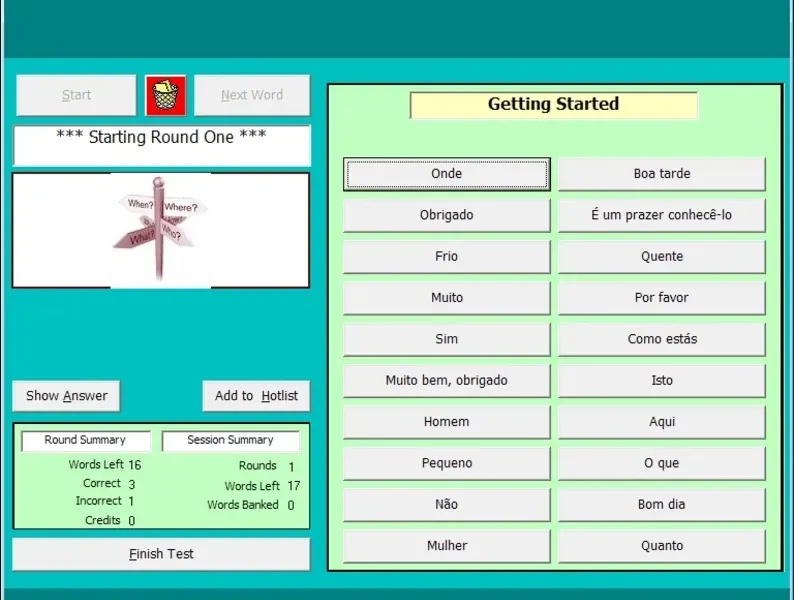
Task: Pick the Quente answer button
Action: tap(662, 257)
